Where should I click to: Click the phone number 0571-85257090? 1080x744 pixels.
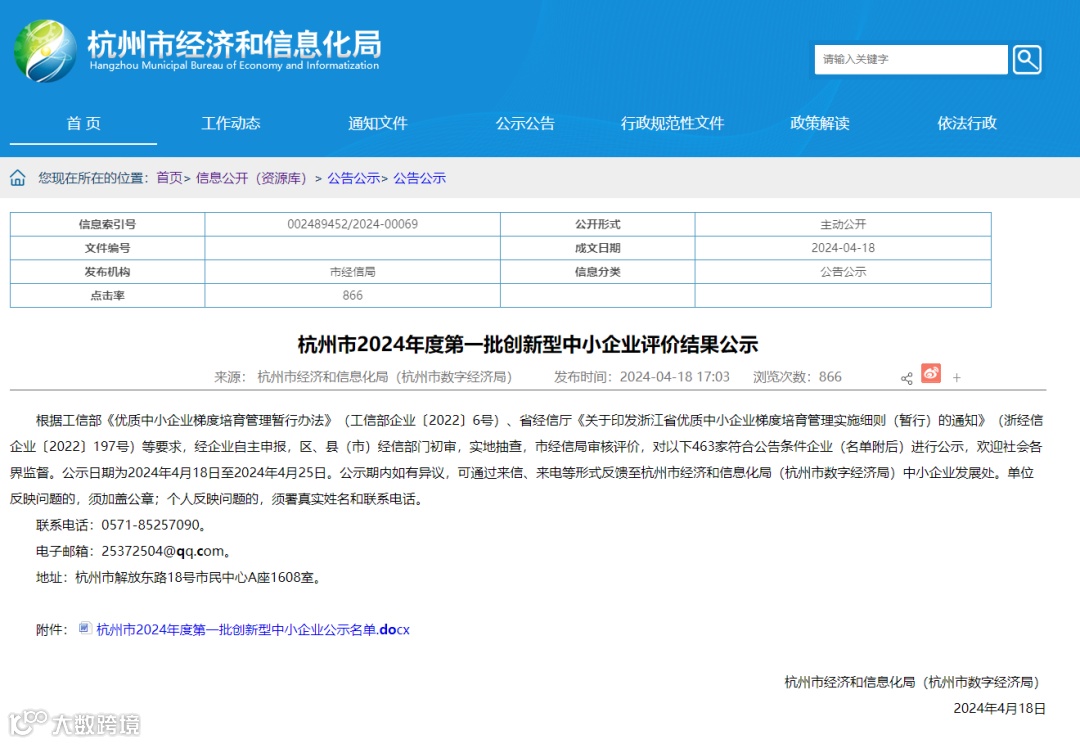pyautogui.click(x=151, y=525)
